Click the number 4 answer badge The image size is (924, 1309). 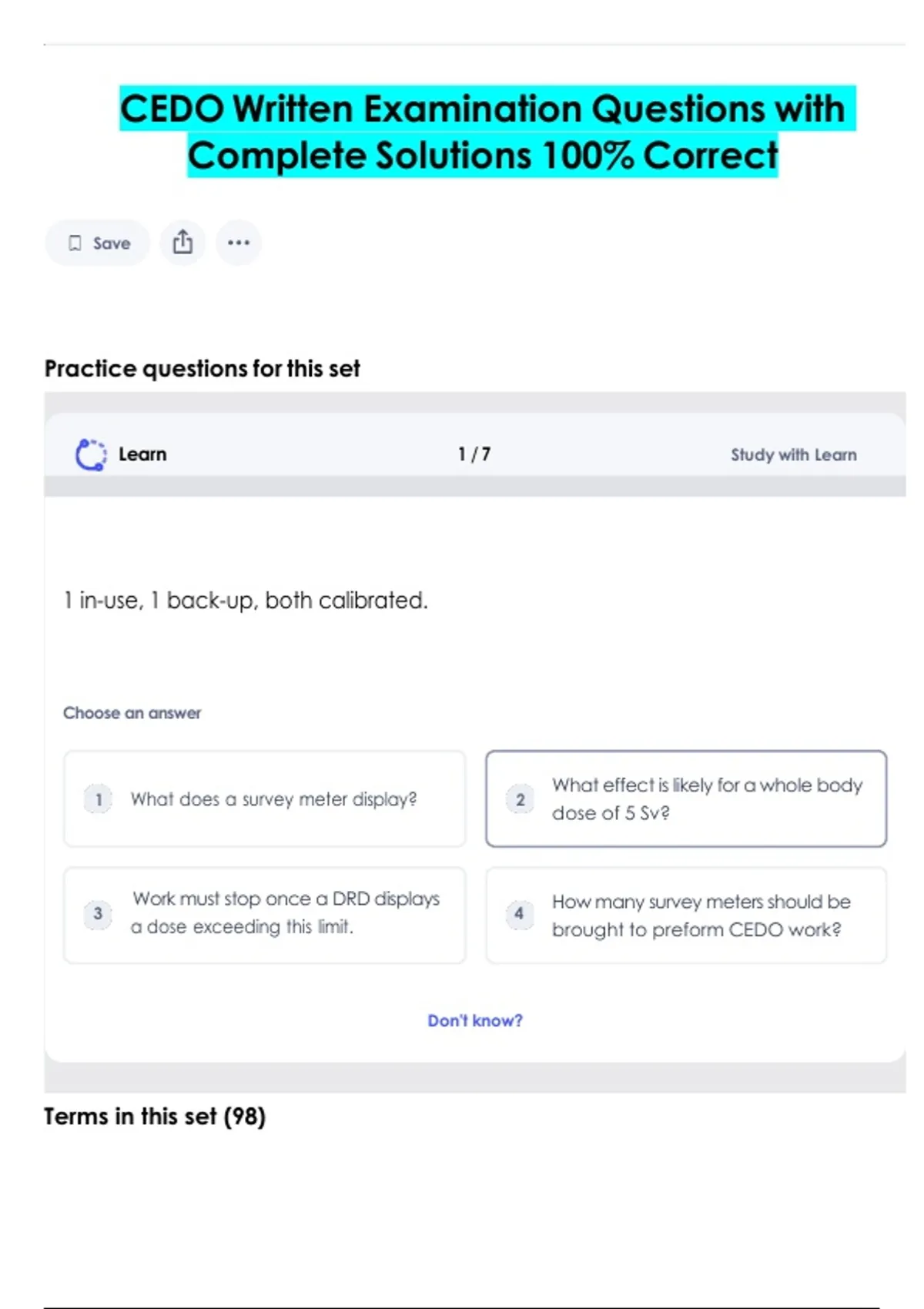click(x=519, y=913)
